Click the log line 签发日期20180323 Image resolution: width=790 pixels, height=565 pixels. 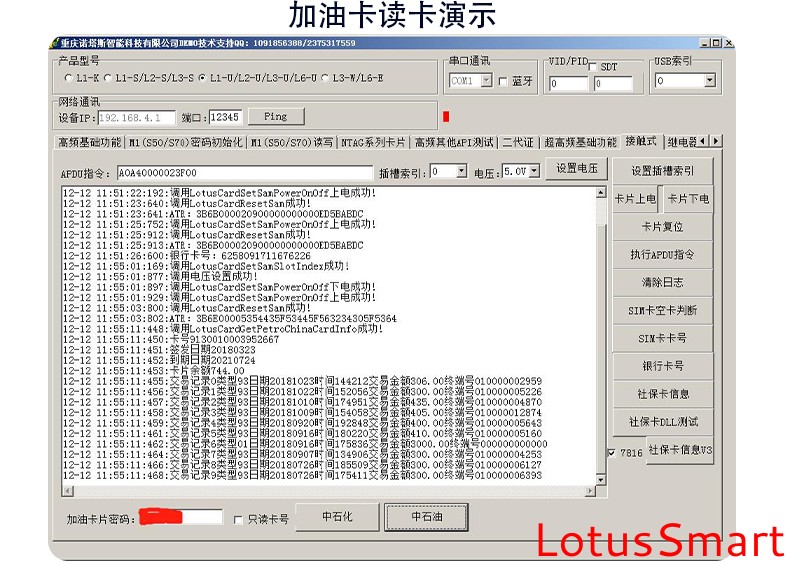[x=159, y=350]
